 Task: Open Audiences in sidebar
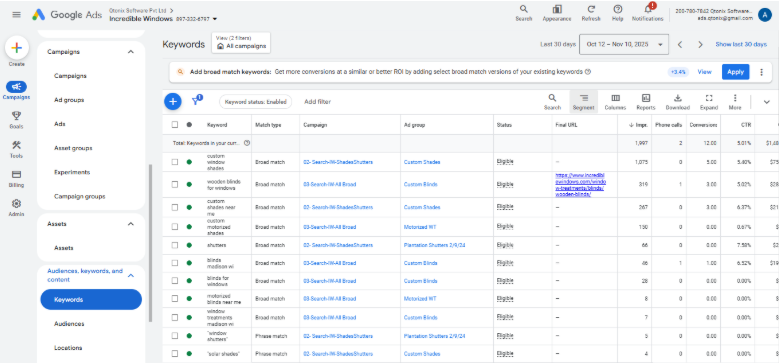[69, 324]
